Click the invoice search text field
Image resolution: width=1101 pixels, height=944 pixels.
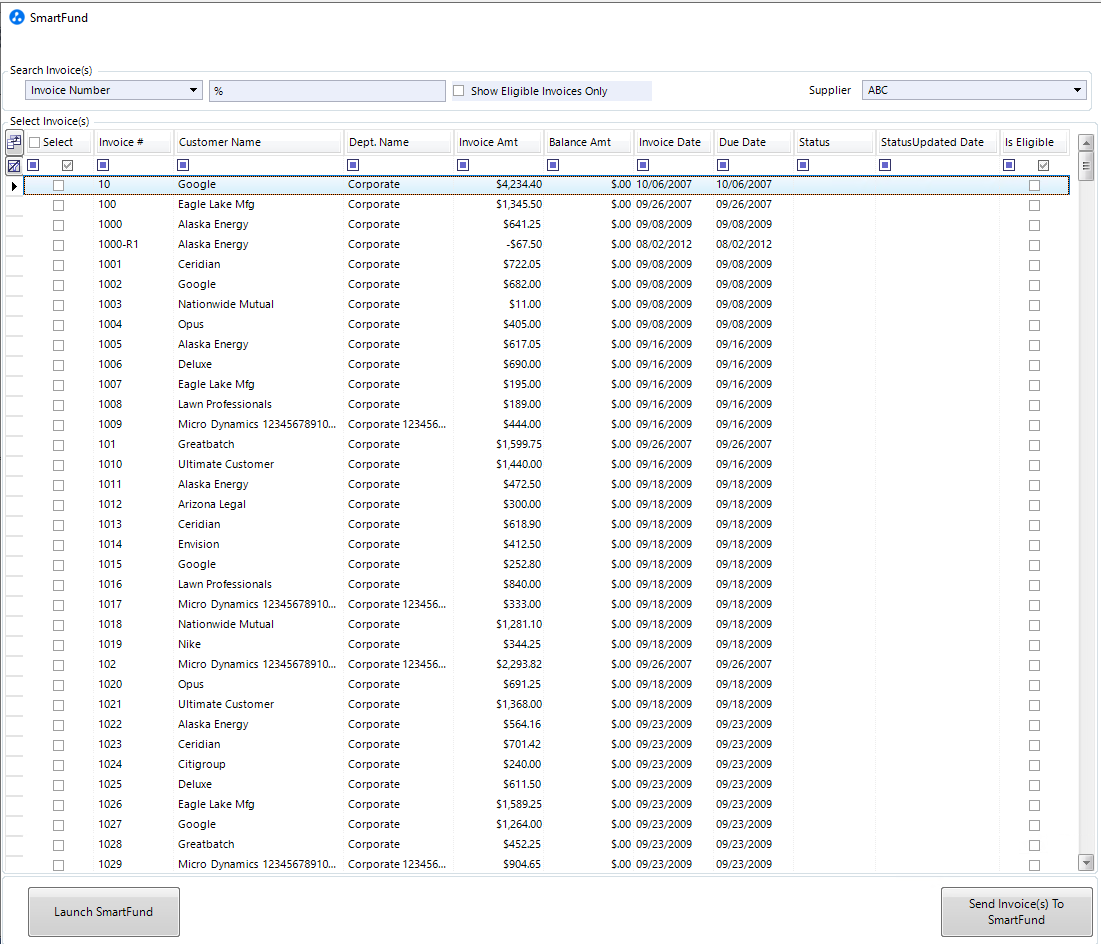point(327,91)
